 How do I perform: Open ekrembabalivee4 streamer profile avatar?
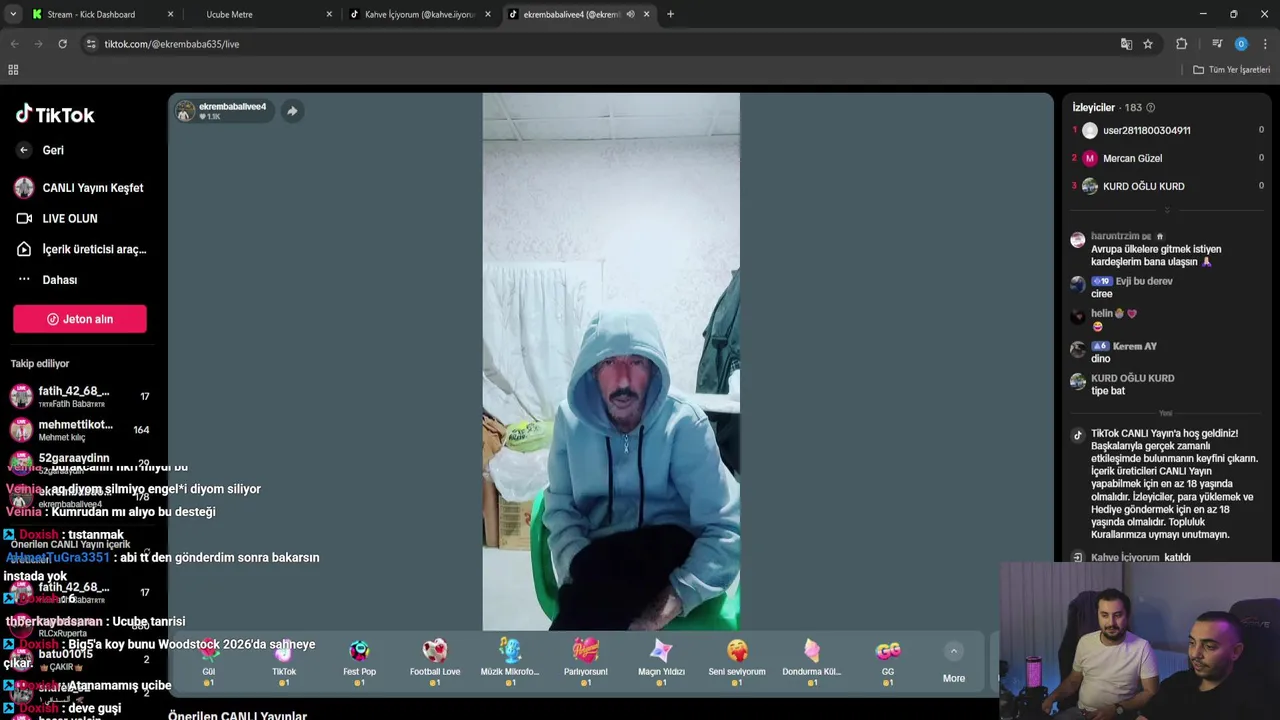(185, 111)
